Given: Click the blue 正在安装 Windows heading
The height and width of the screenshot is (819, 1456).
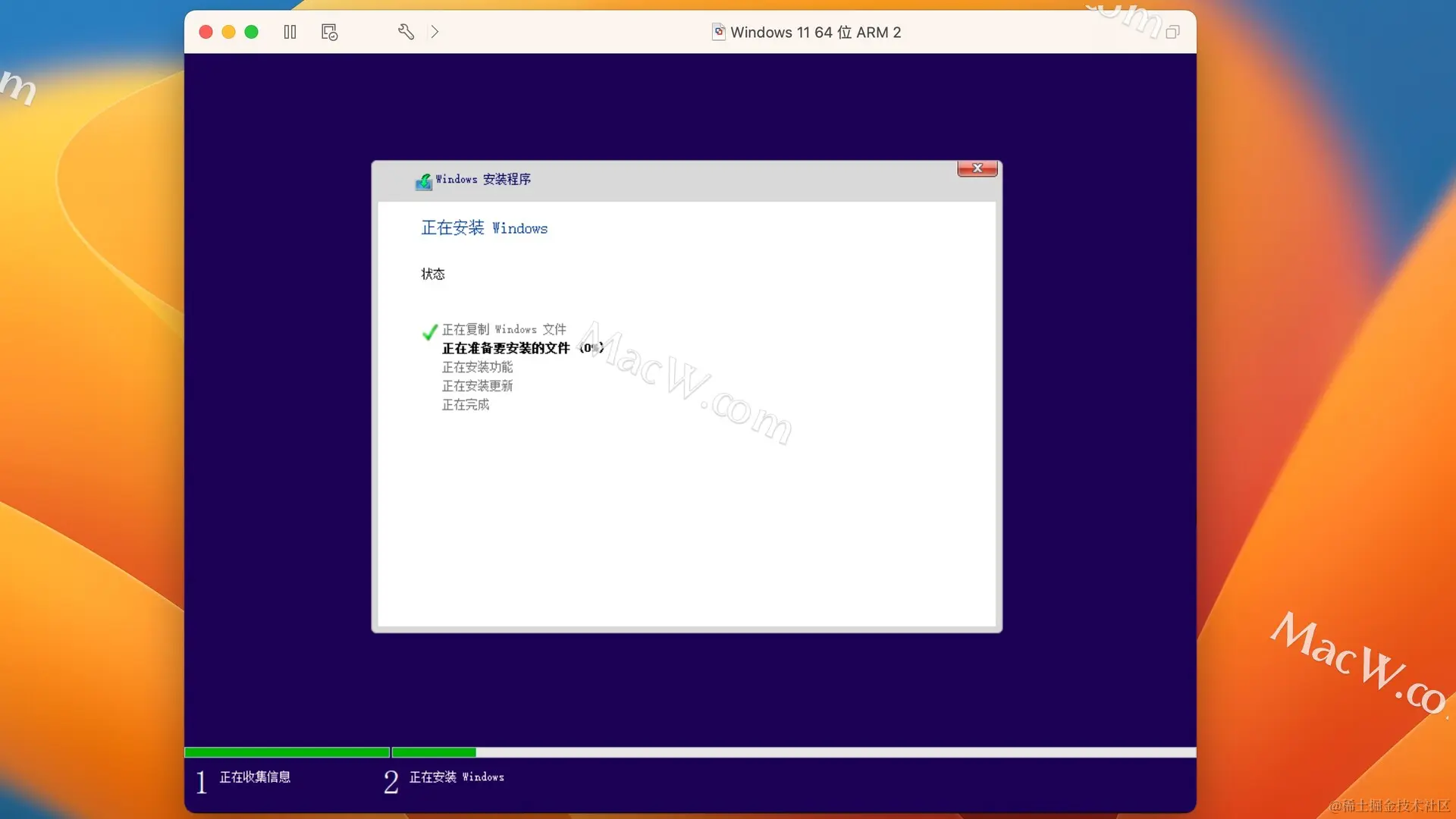Looking at the screenshot, I should tap(484, 228).
